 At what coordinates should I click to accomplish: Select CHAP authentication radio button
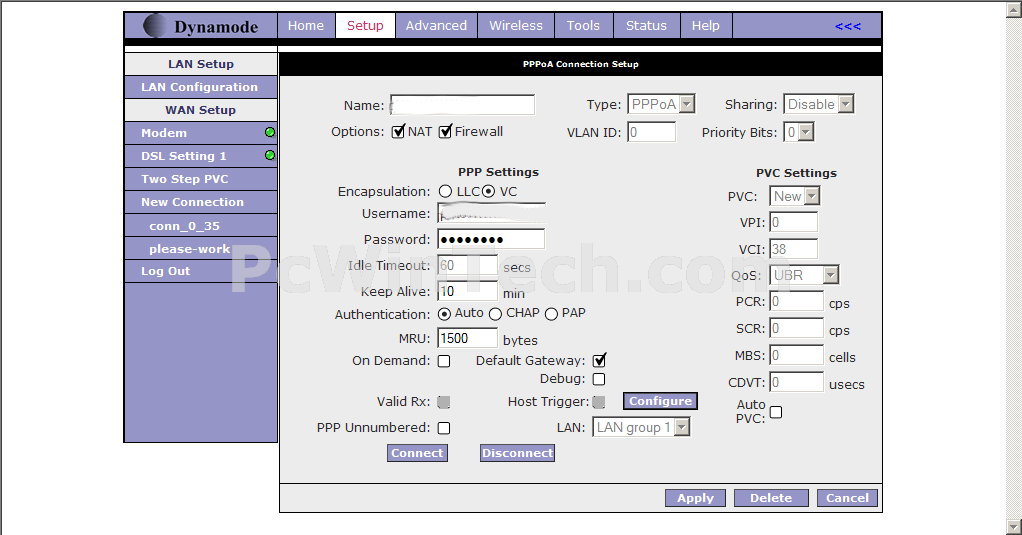tap(495, 314)
